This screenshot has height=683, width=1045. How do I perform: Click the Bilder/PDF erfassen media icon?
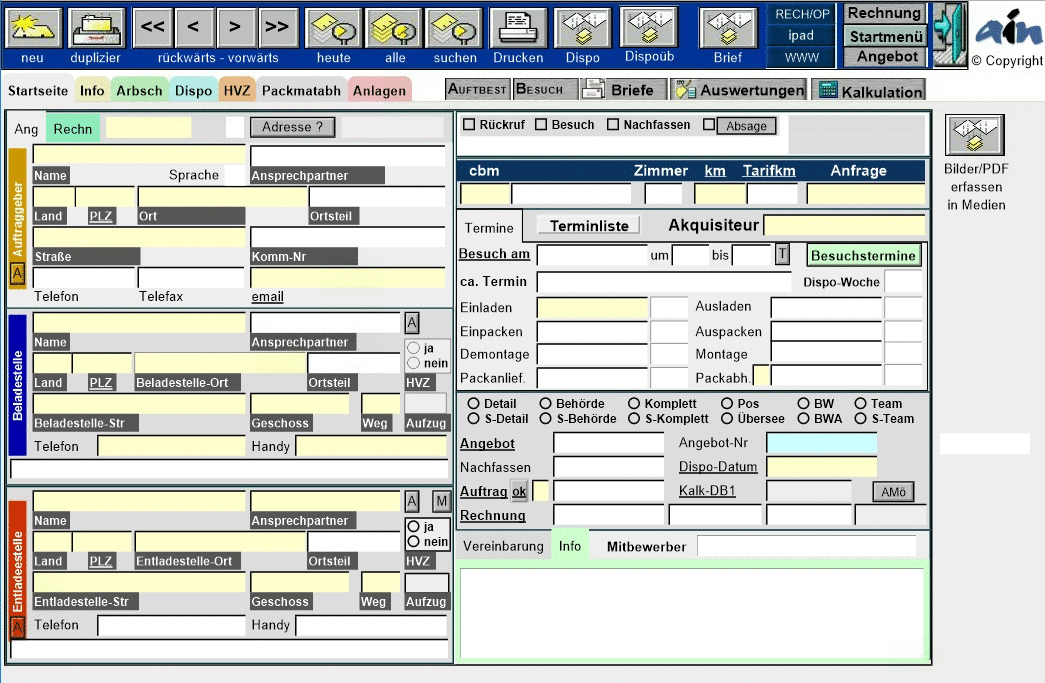coord(975,135)
